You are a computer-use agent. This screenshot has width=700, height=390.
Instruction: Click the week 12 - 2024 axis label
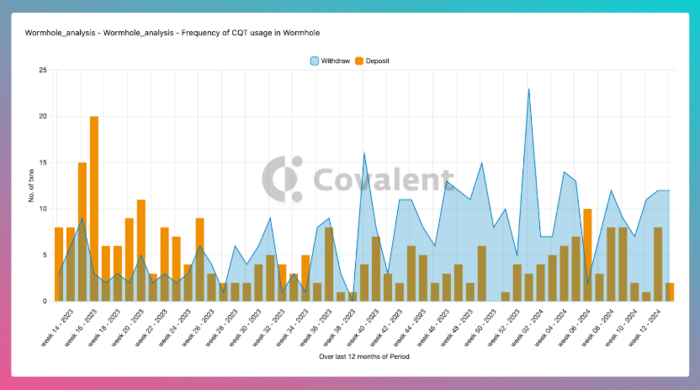[645, 328]
